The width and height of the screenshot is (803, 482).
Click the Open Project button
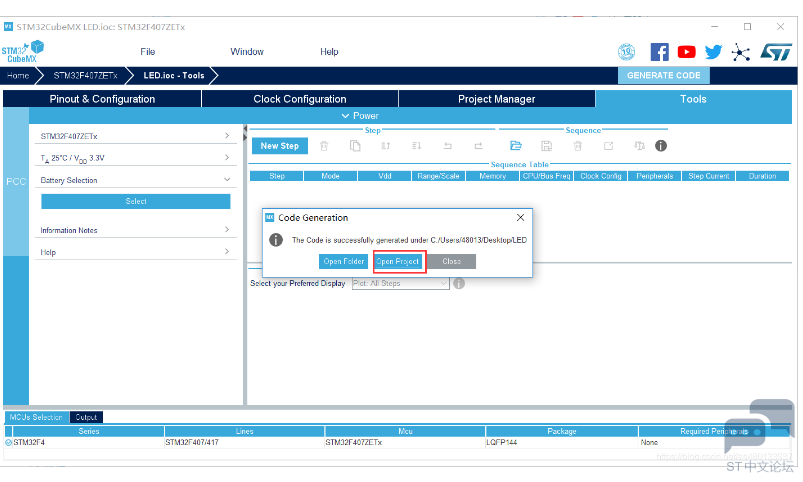click(399, 261)
